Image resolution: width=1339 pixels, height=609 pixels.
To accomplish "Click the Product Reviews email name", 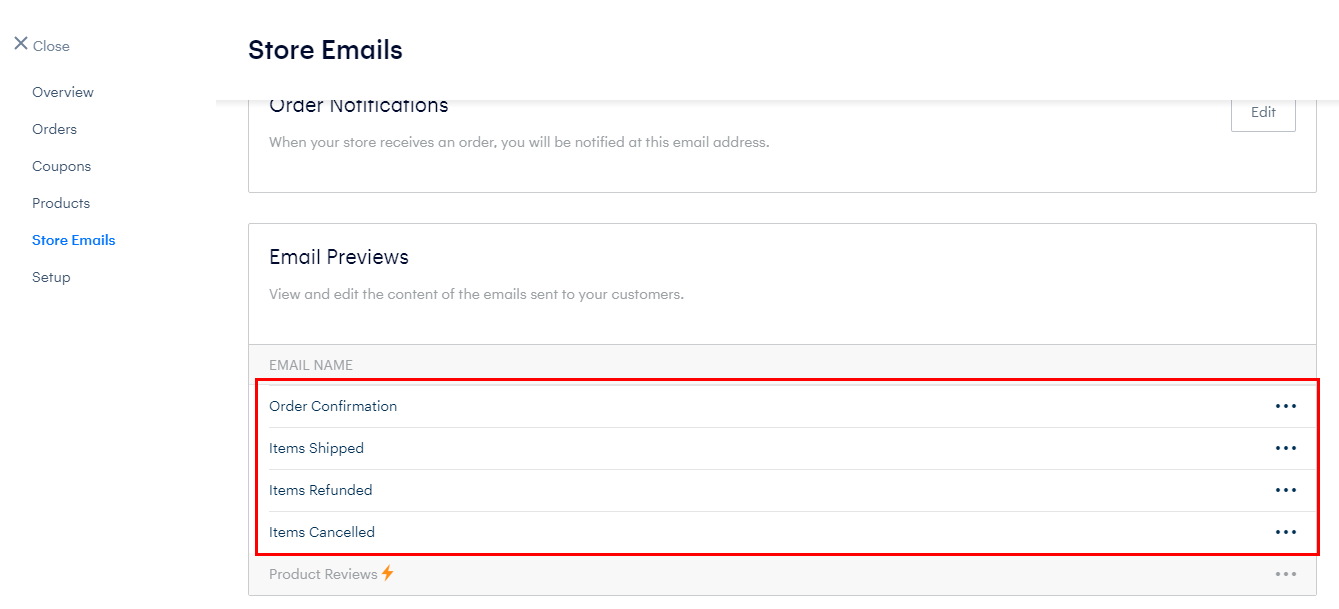I will tap(323, 574).
